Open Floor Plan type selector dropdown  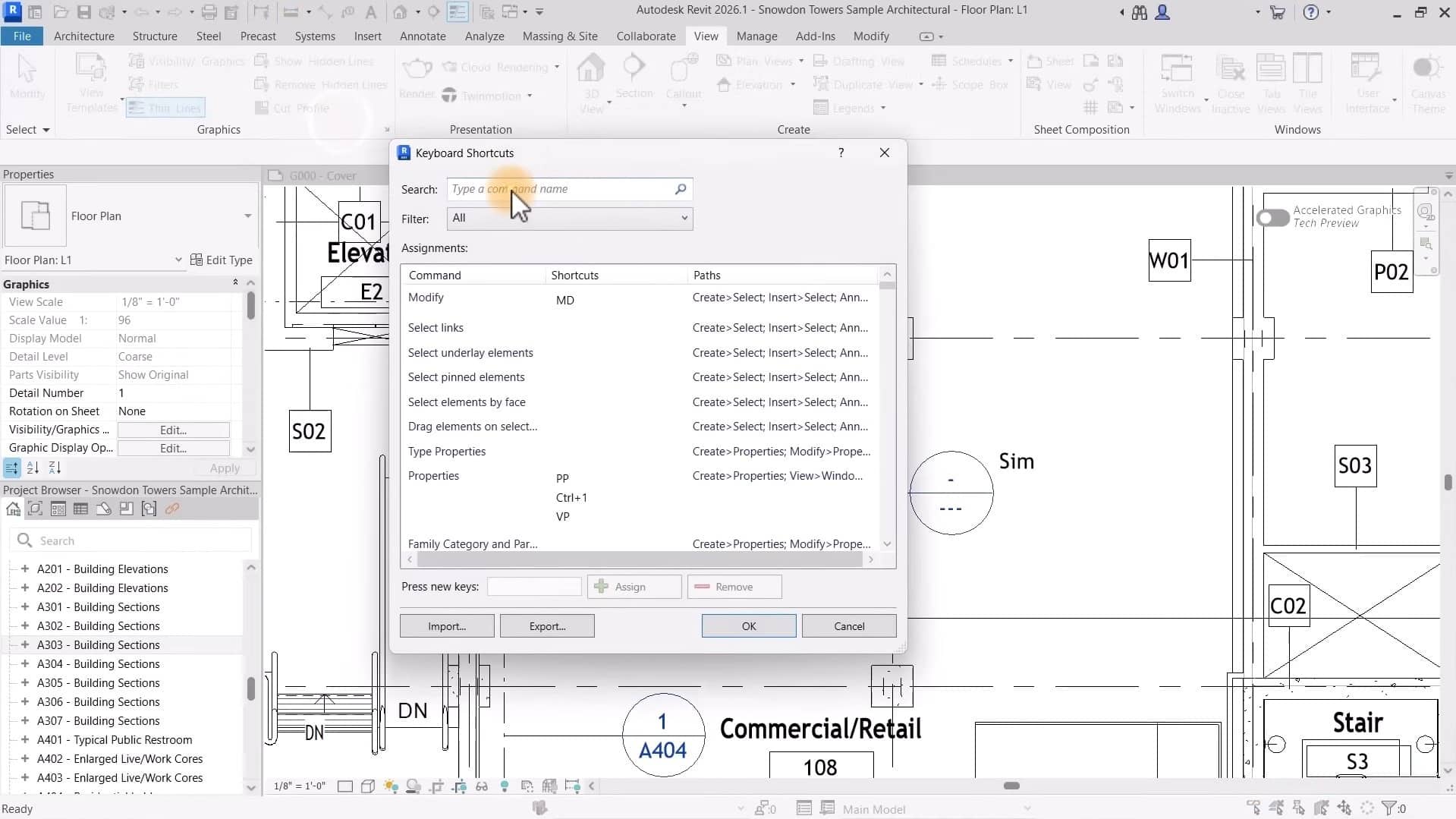click(x=247, y=216)
